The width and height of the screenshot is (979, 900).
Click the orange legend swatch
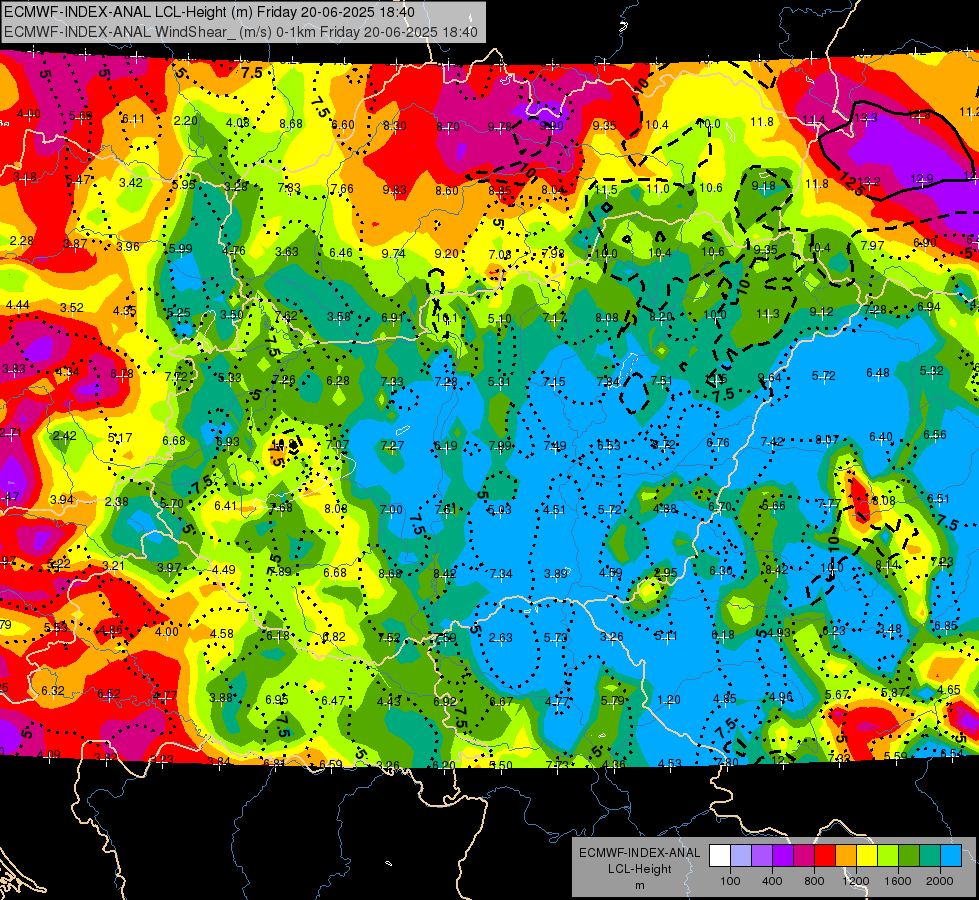[846, 856]
